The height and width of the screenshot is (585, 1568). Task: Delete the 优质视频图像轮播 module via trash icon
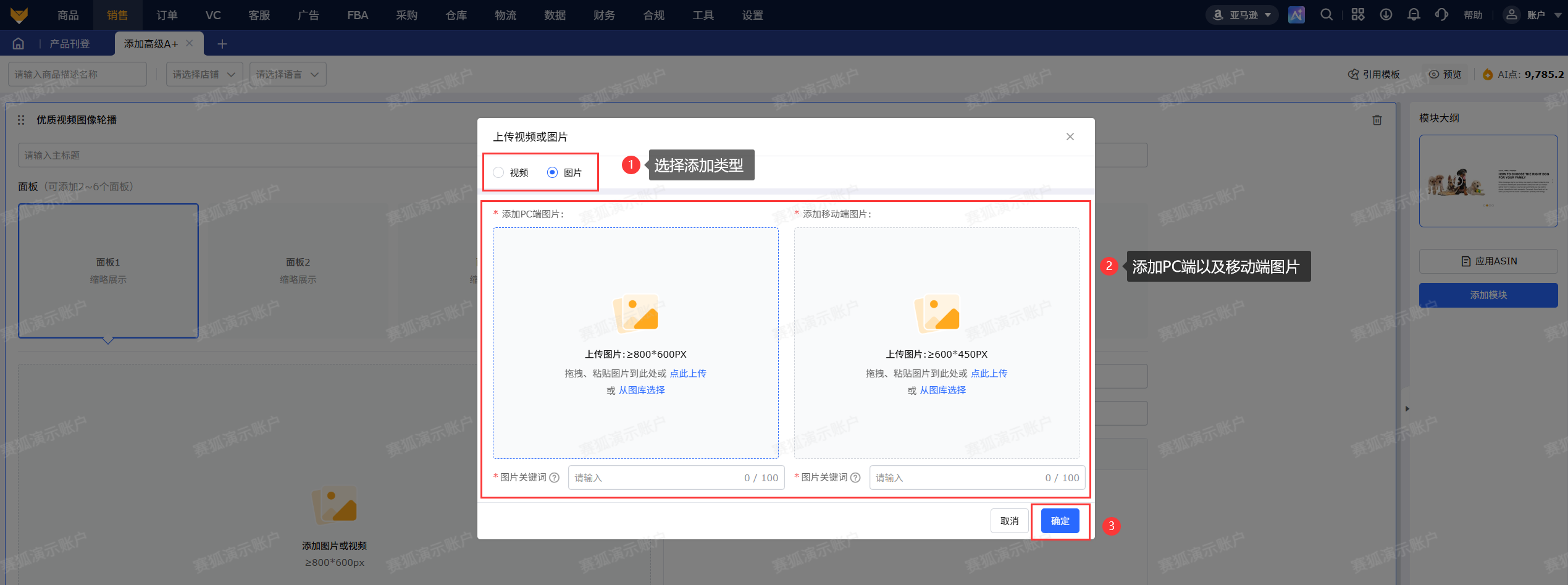1377,120
